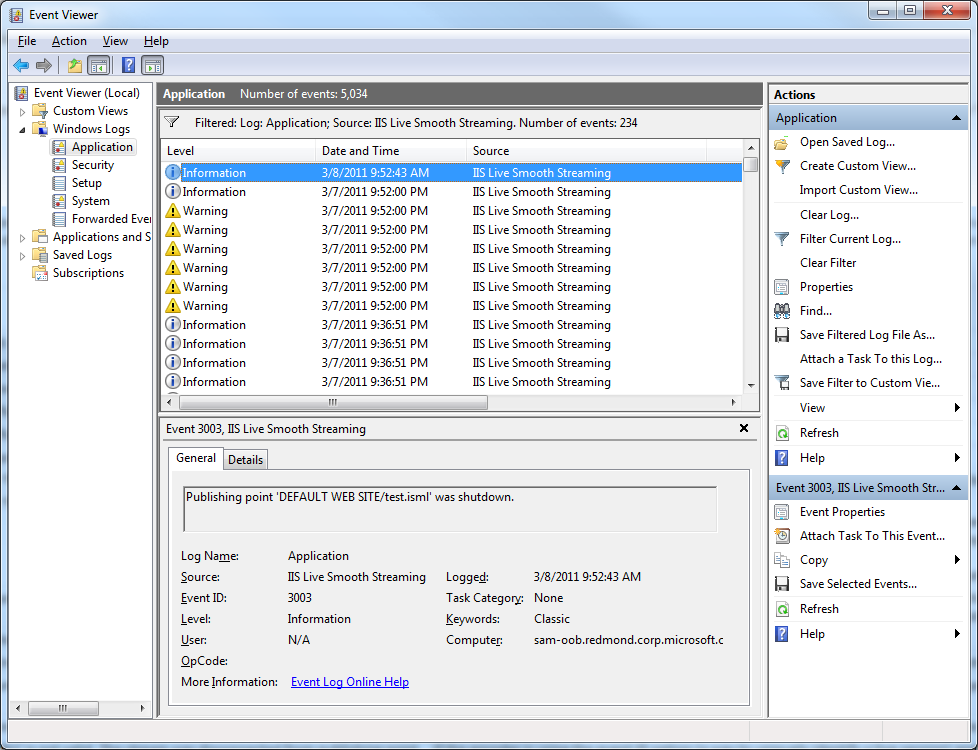Viewport: 978px width, 750px height.
Task: Select the Setup log in tree
Action: [x=86, y=183]
